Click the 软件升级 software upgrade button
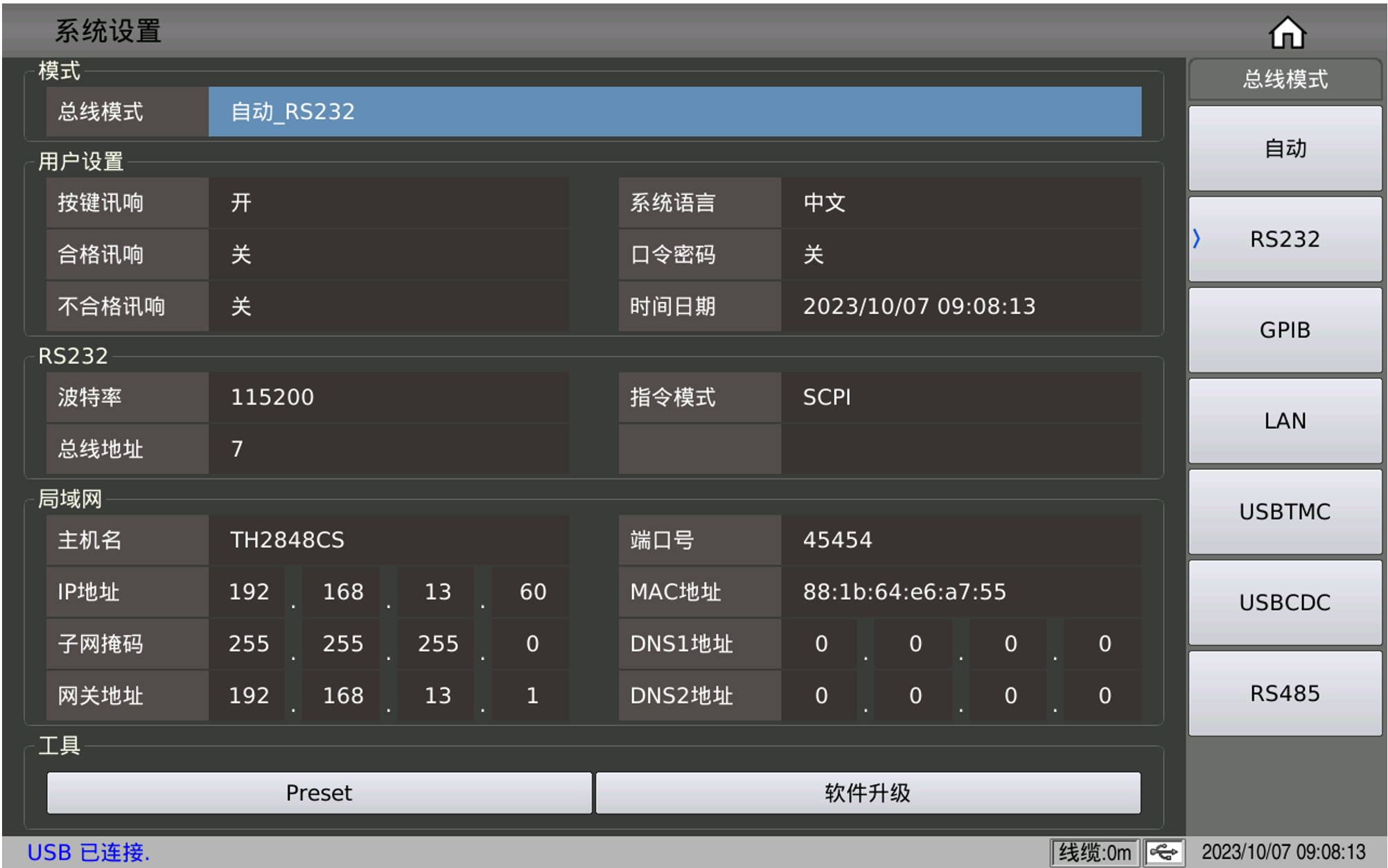The width and height of the screenshot is (1388, 868). (868, 792)
